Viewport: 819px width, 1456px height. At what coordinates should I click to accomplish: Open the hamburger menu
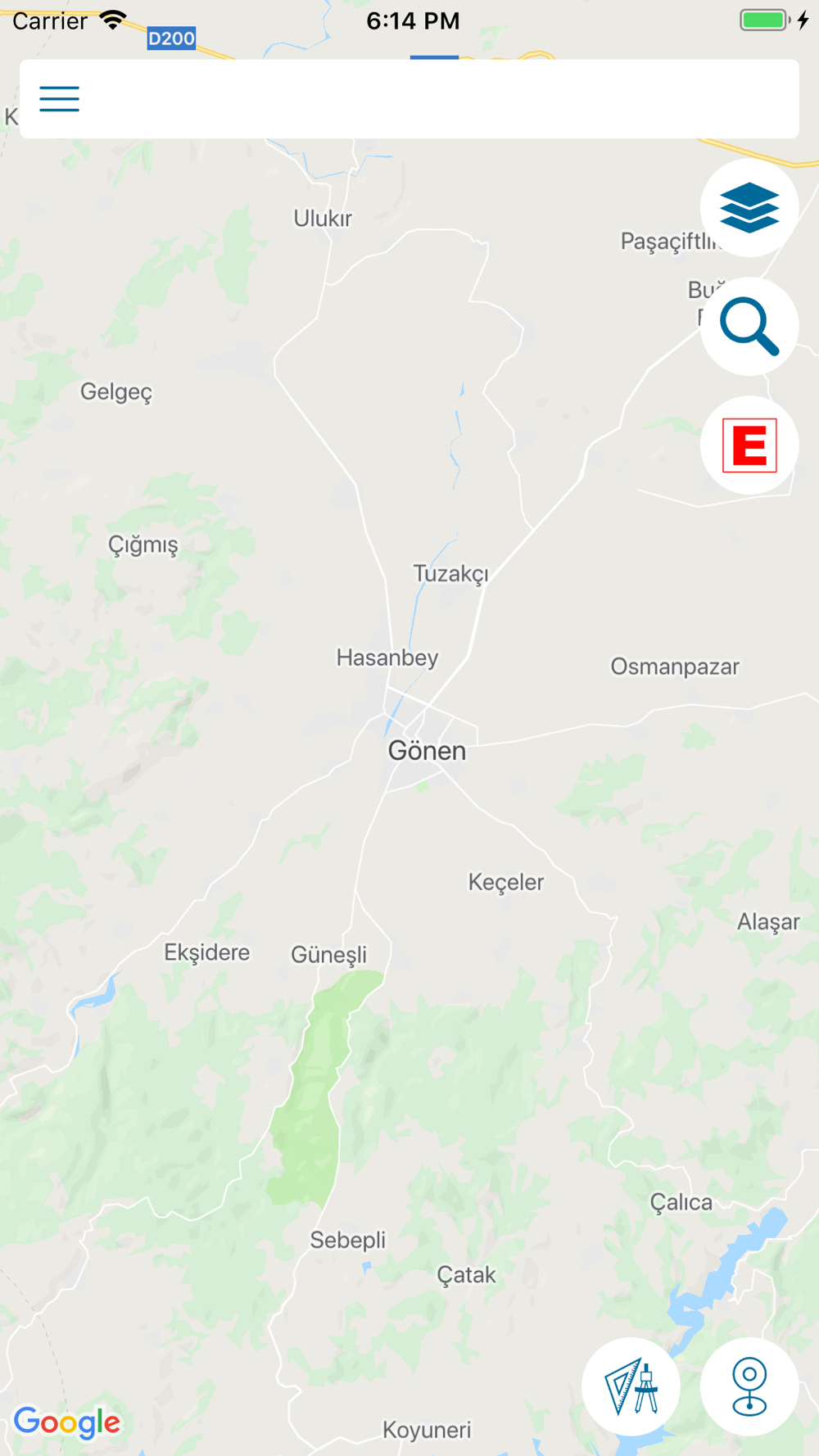point(59,99)
